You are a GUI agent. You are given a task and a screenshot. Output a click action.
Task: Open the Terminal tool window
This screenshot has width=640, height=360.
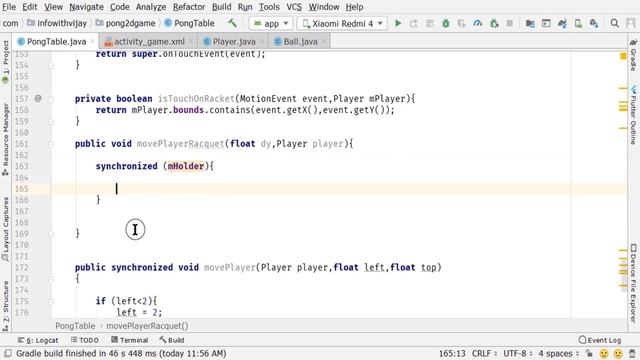coord(129,340)
